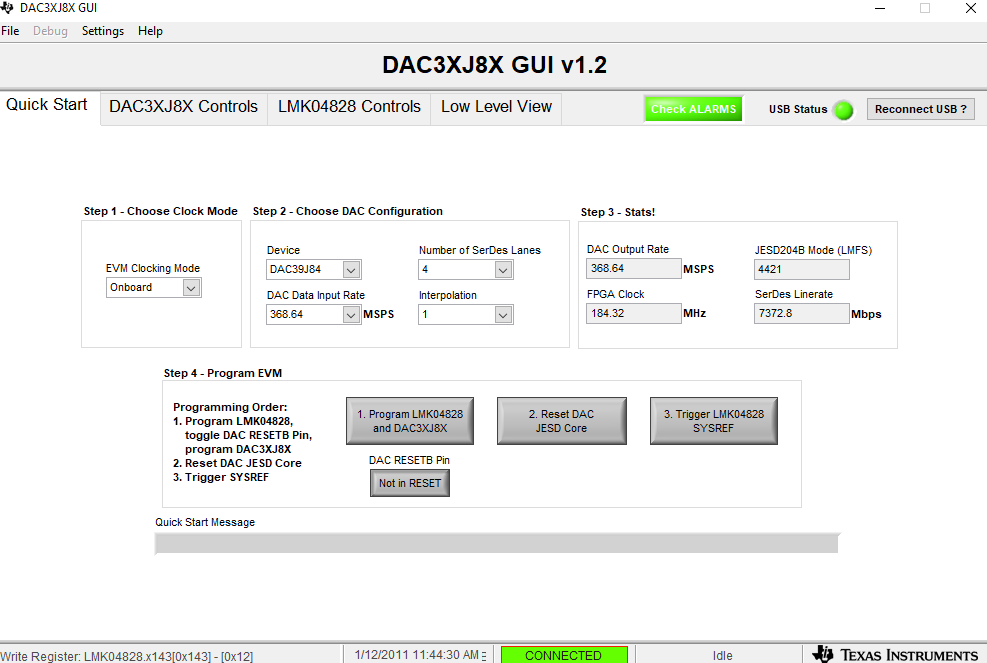Click the 'Step 3 - Stats!' label

pos(618,212)
